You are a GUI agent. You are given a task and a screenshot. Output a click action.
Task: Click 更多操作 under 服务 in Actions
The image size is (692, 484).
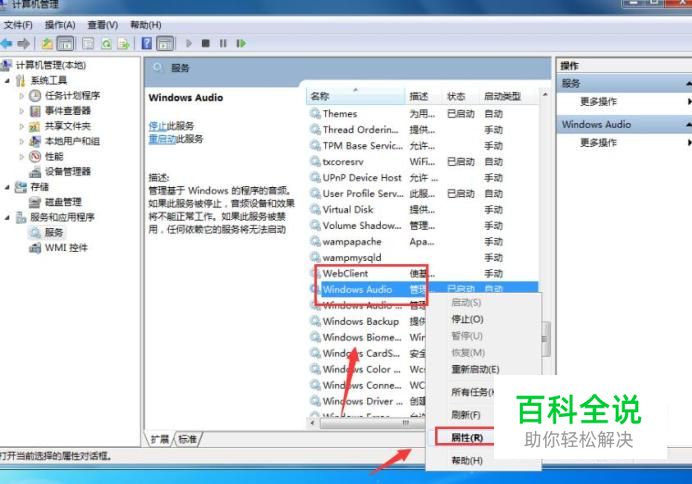598,101
